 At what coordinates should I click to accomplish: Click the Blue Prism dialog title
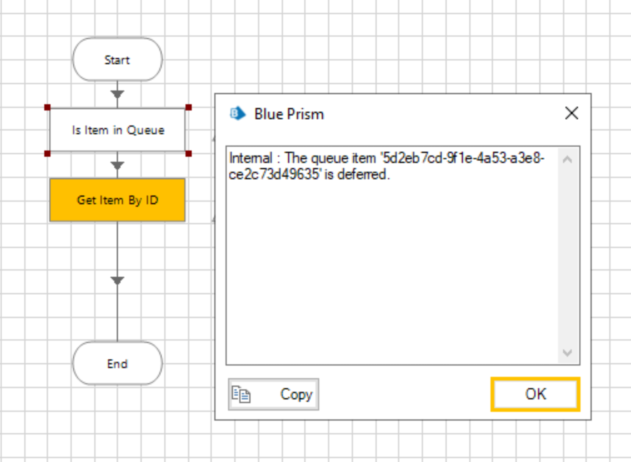pyautogui.click(x=289, y=114)
